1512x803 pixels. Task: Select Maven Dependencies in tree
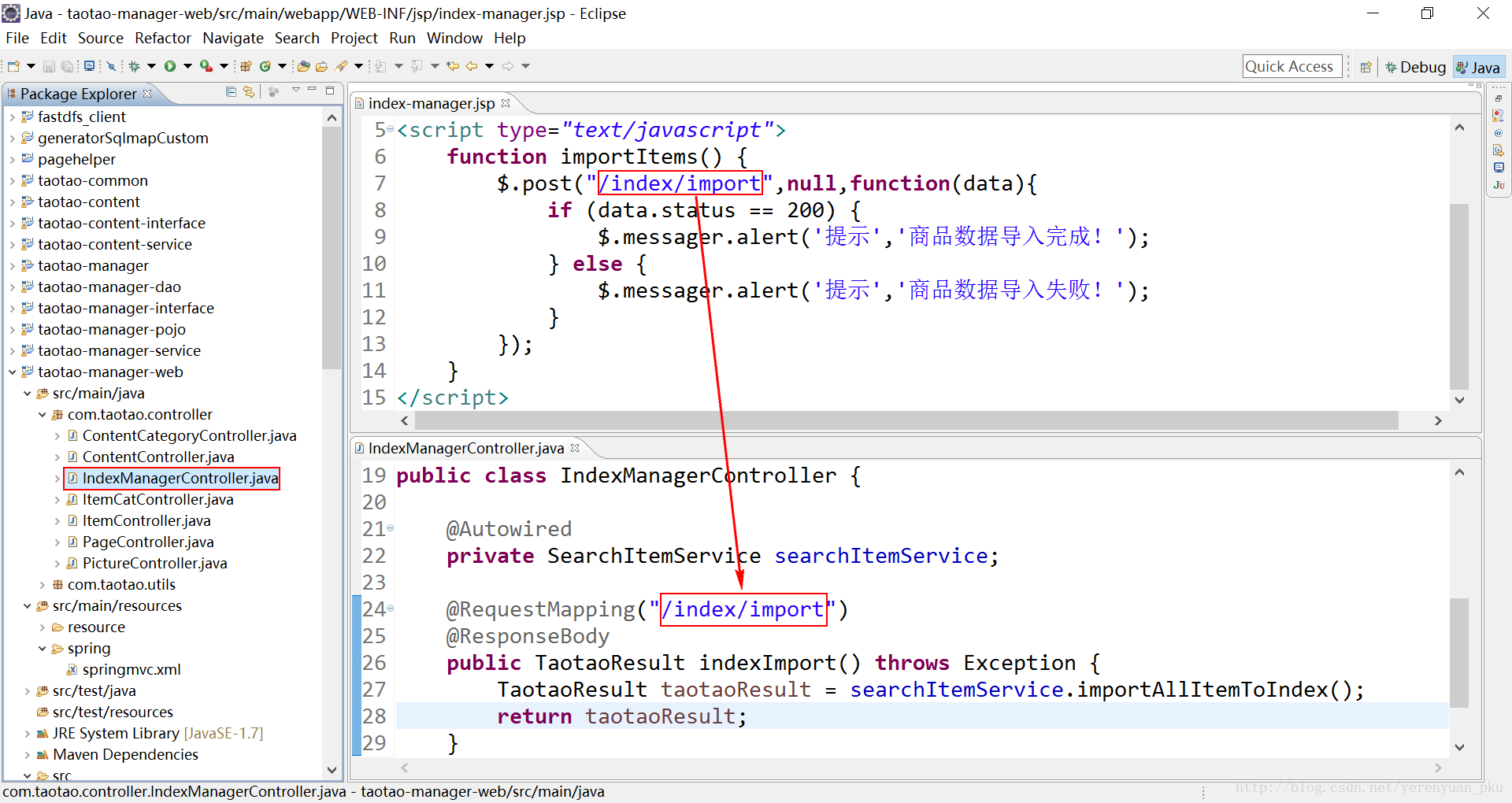click(x=125, y=754)
